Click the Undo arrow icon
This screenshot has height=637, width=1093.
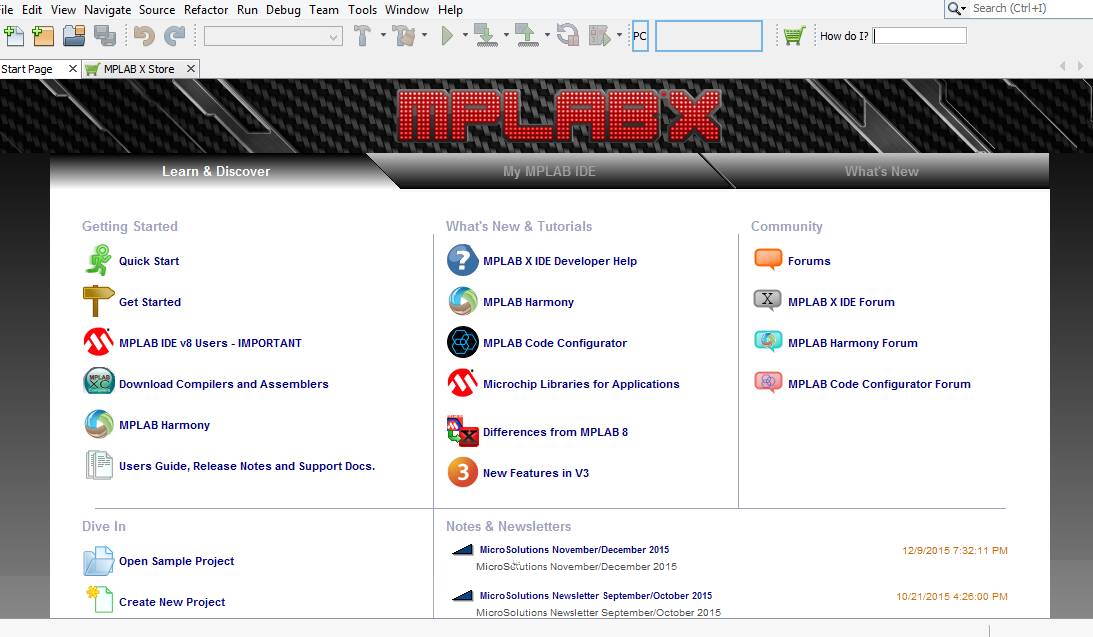(144, 36)
